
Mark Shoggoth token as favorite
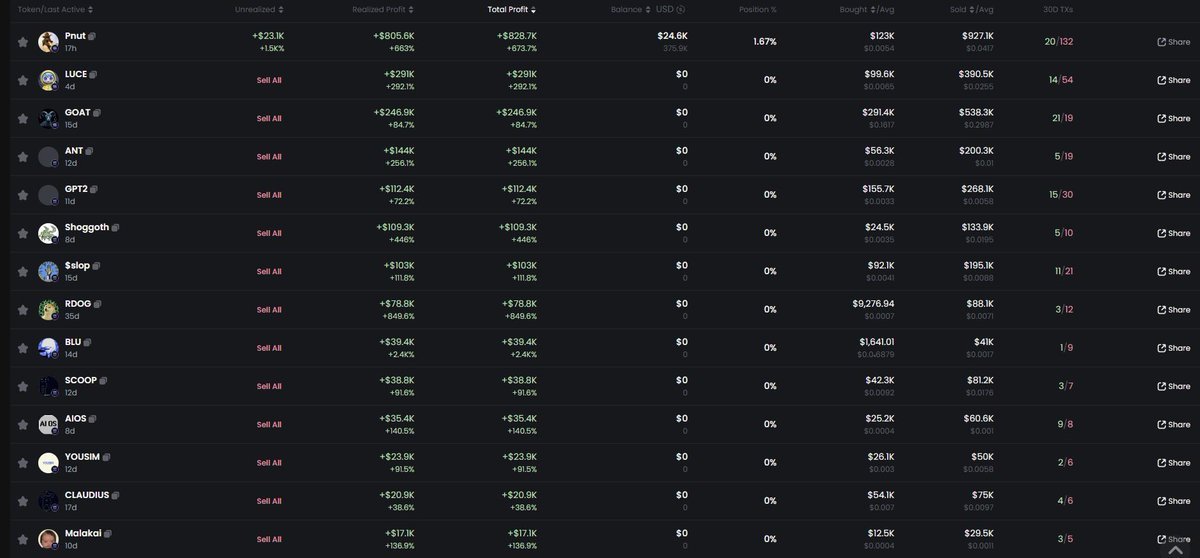[x=22, y=233]
